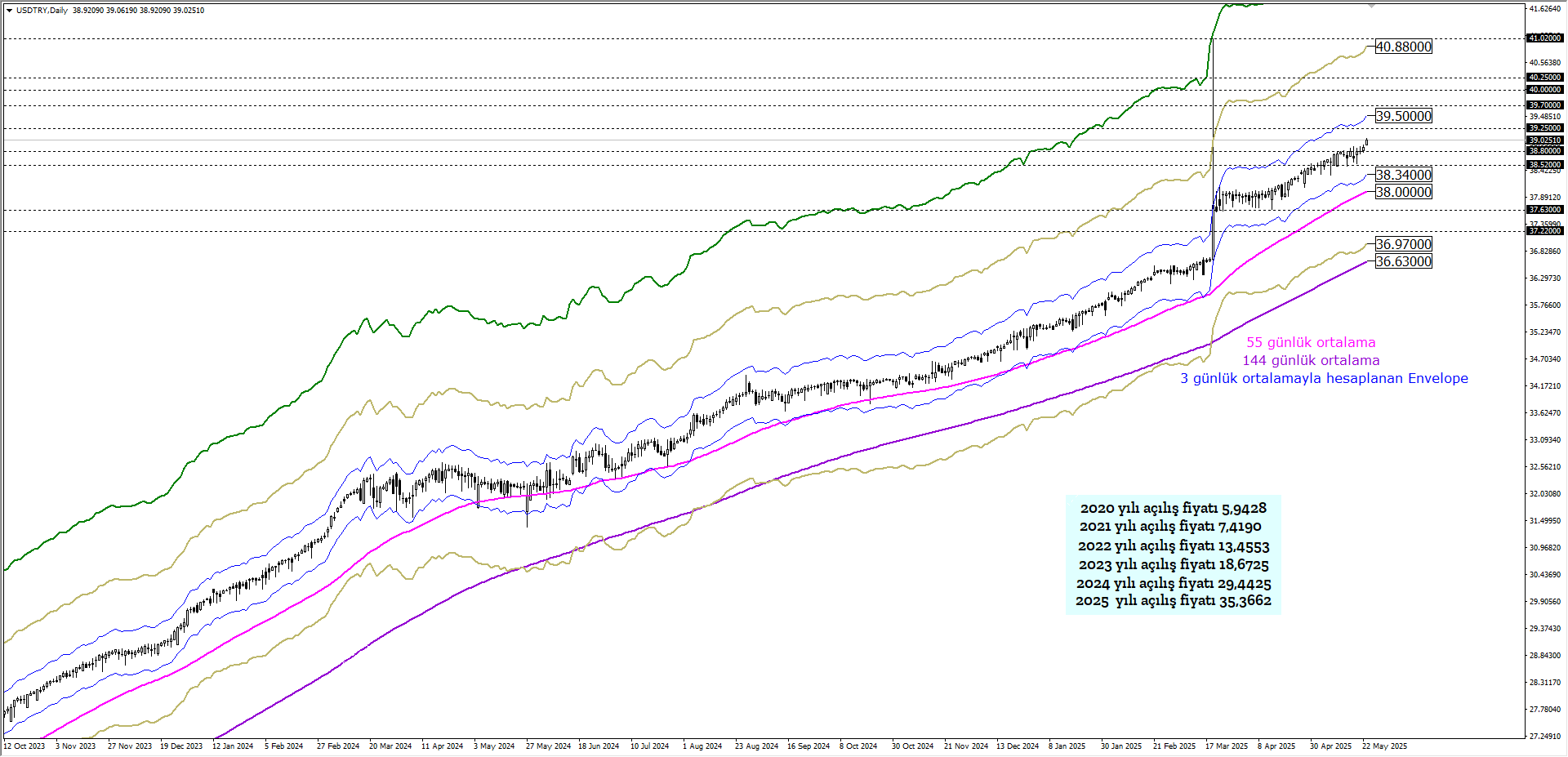Click the 21 Nov 2024 date on time axis
Screen dimensions: 1568x757
tap(966, 746)
